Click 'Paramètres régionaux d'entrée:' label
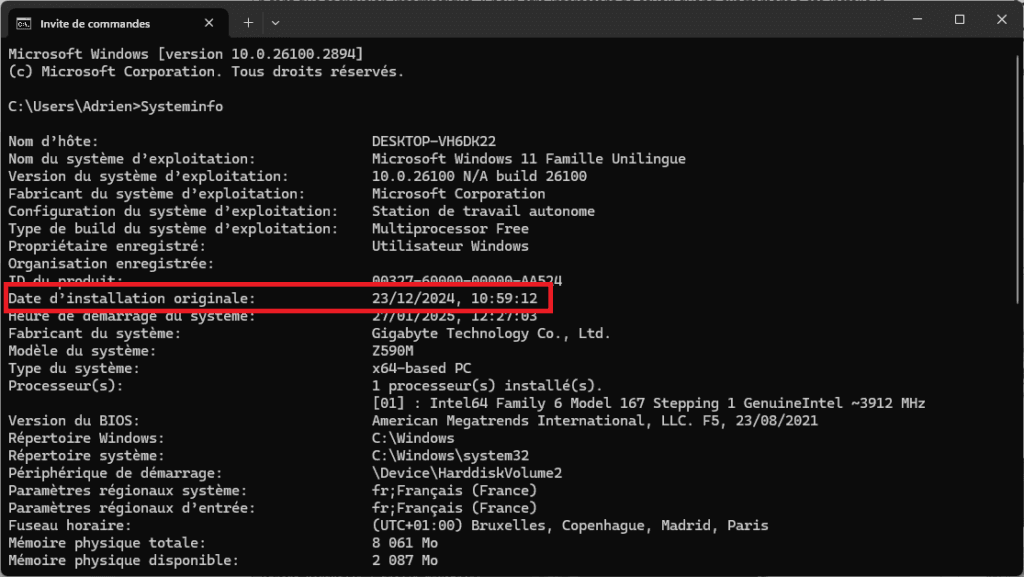Image resolution: width=1024 pixels, height=577 pixels. (x=132, y=508)
